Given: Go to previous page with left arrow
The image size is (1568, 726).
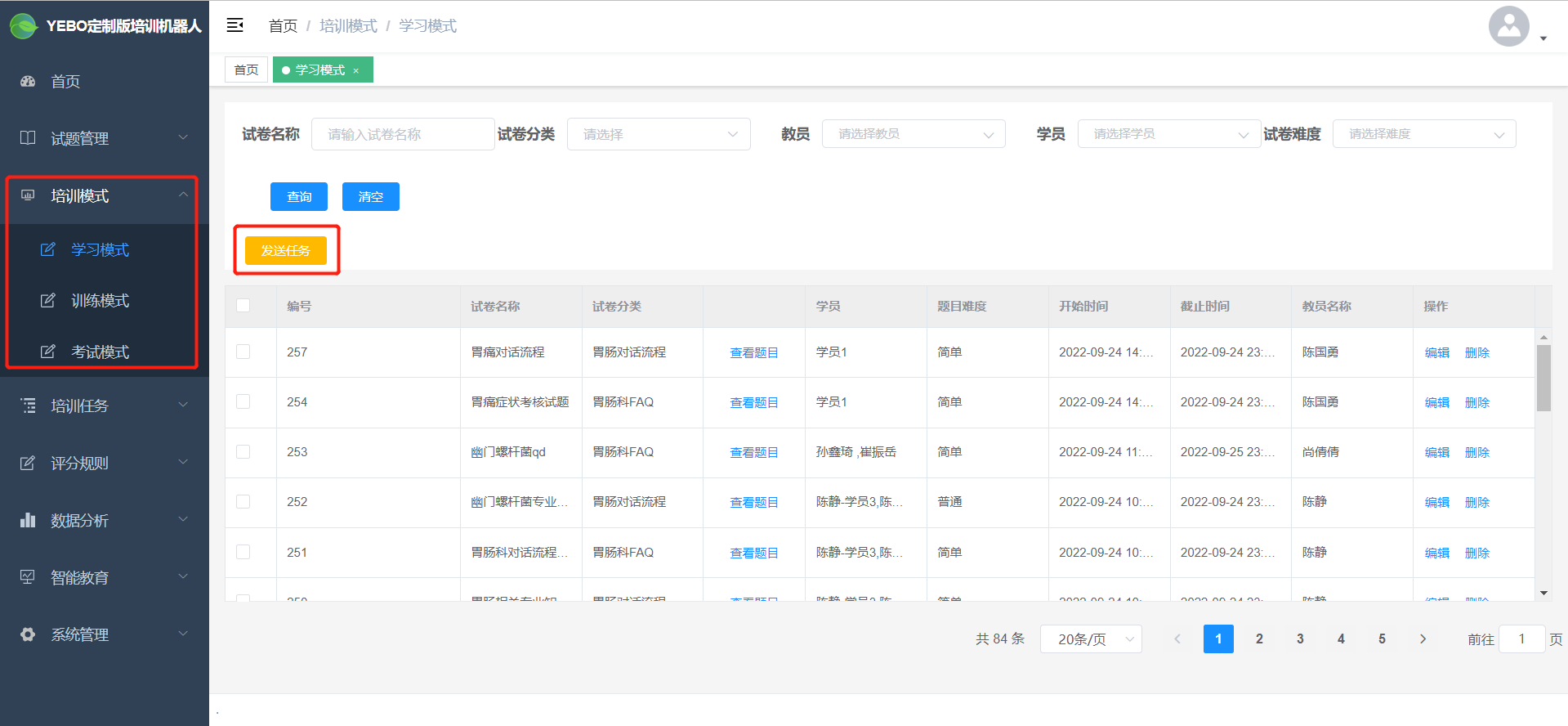Looking at the screenshot, I should [1177, 639].
